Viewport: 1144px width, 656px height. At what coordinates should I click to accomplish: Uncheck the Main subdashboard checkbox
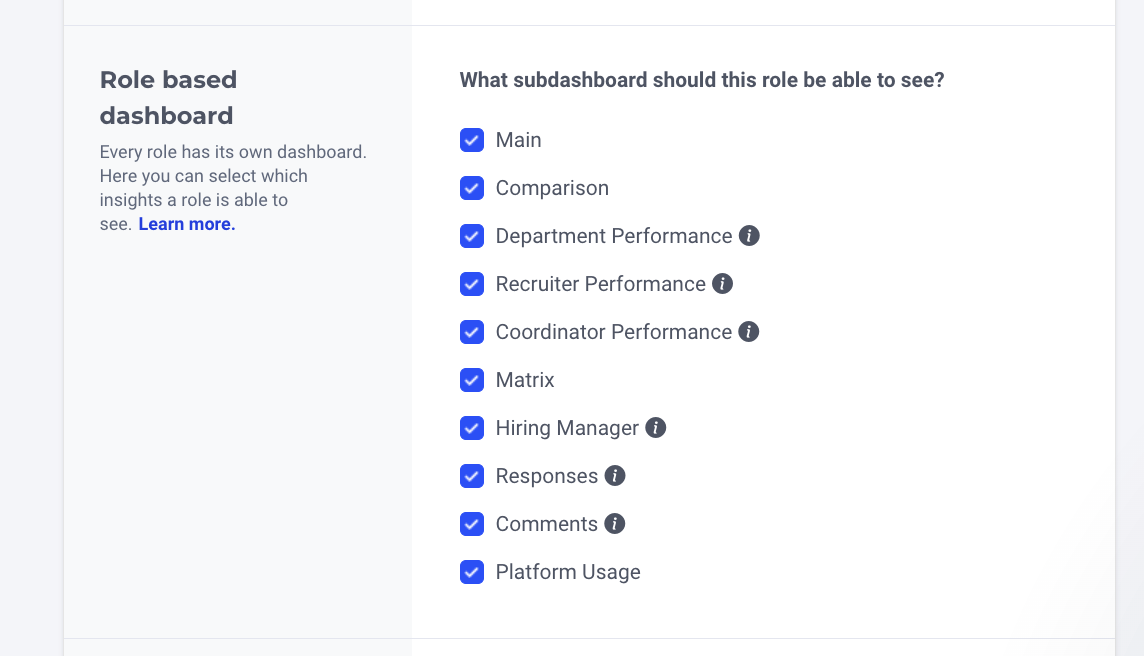point(472,140)
